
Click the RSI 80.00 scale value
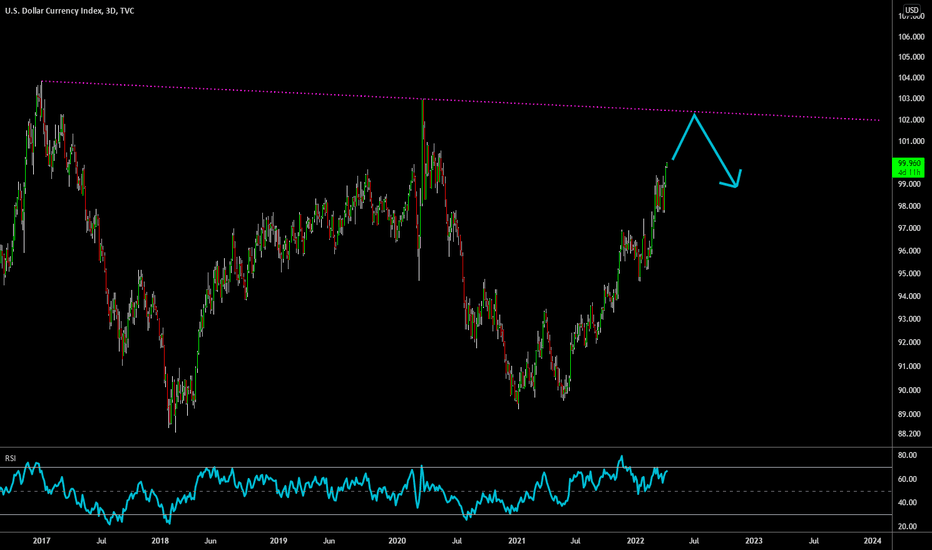point(908,455)
